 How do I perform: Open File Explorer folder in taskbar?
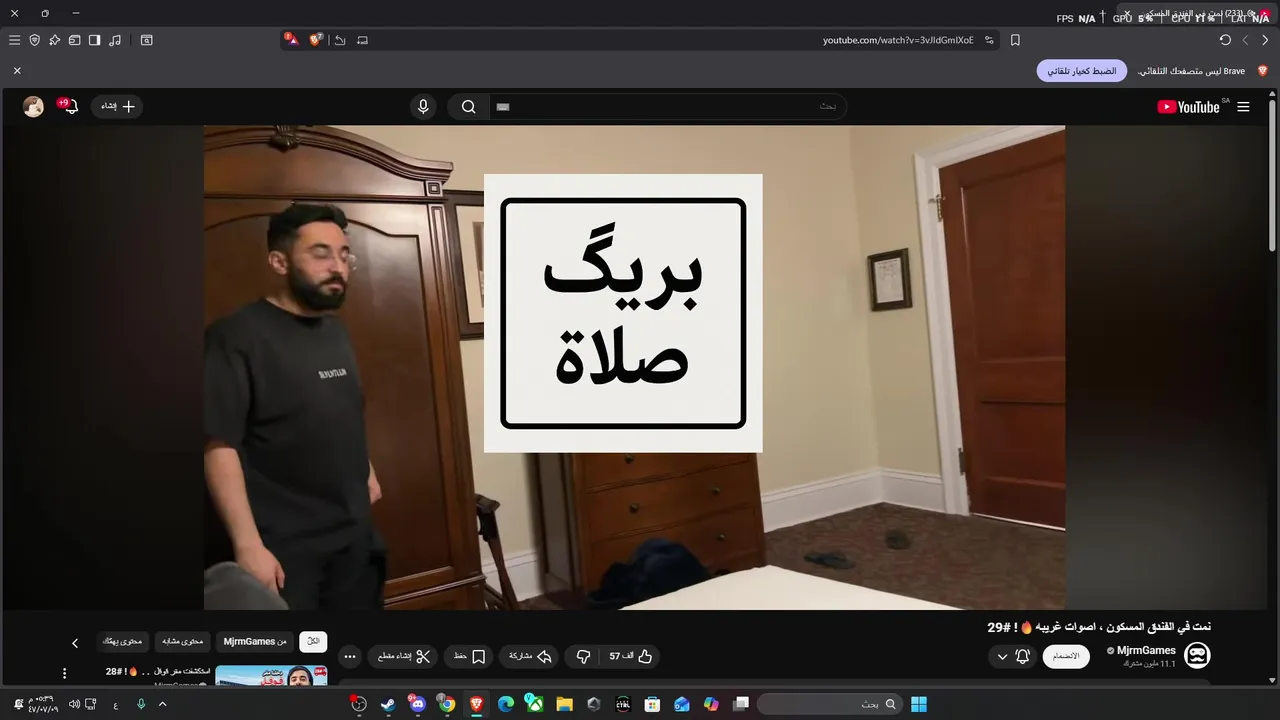(564, 704)
